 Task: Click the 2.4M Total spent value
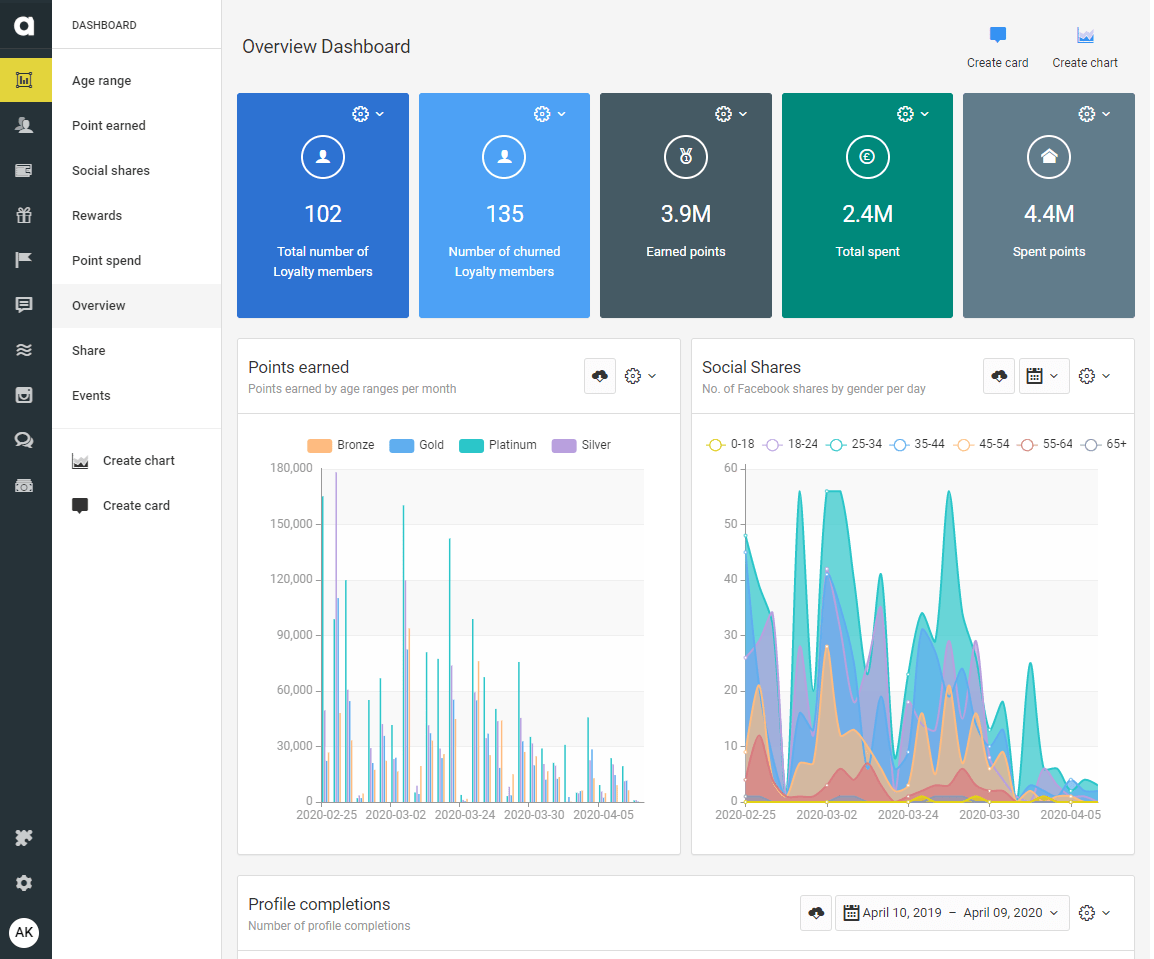[867, 214]
